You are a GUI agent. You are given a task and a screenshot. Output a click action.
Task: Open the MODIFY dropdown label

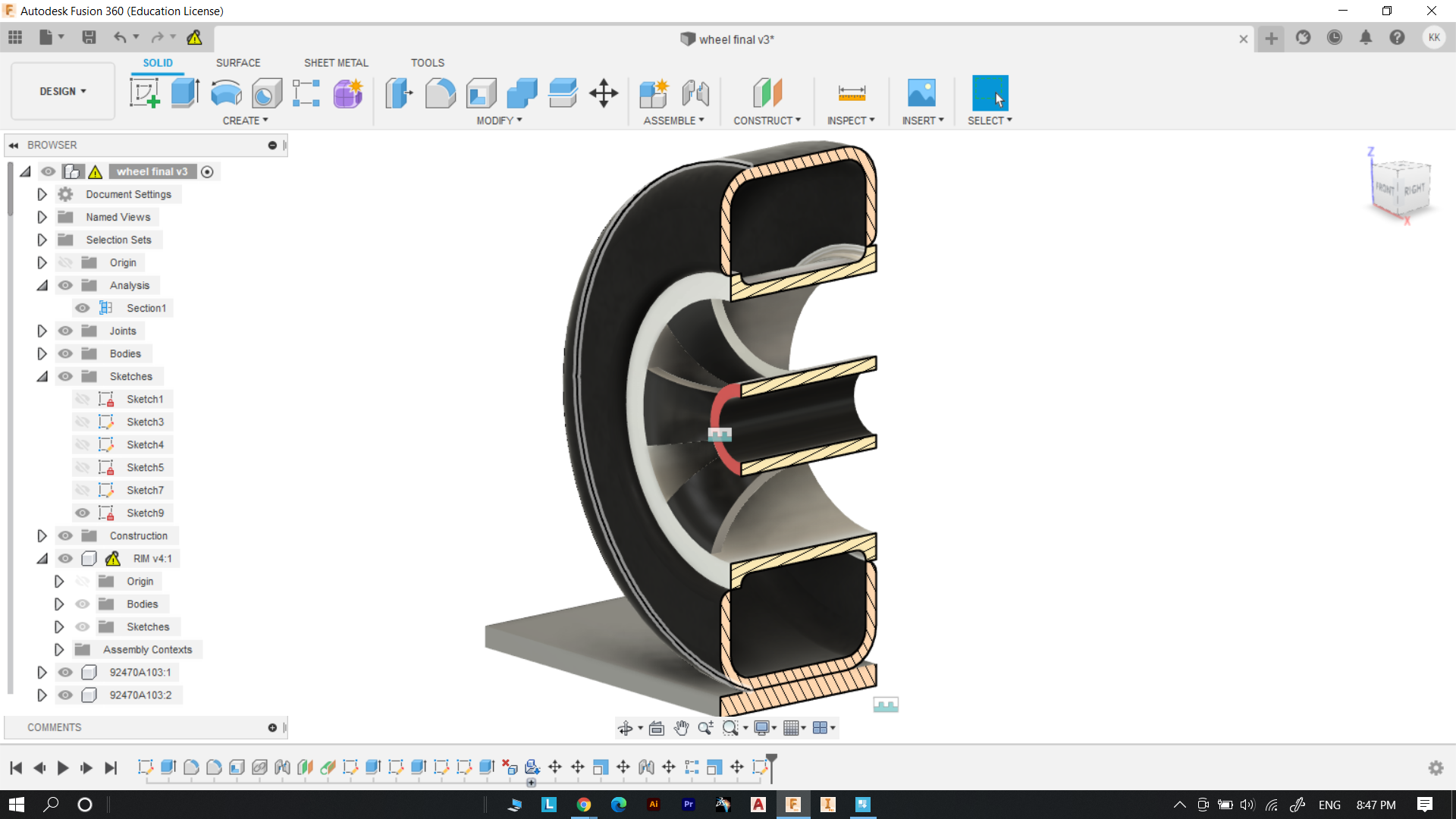click(x=499, y=121)
